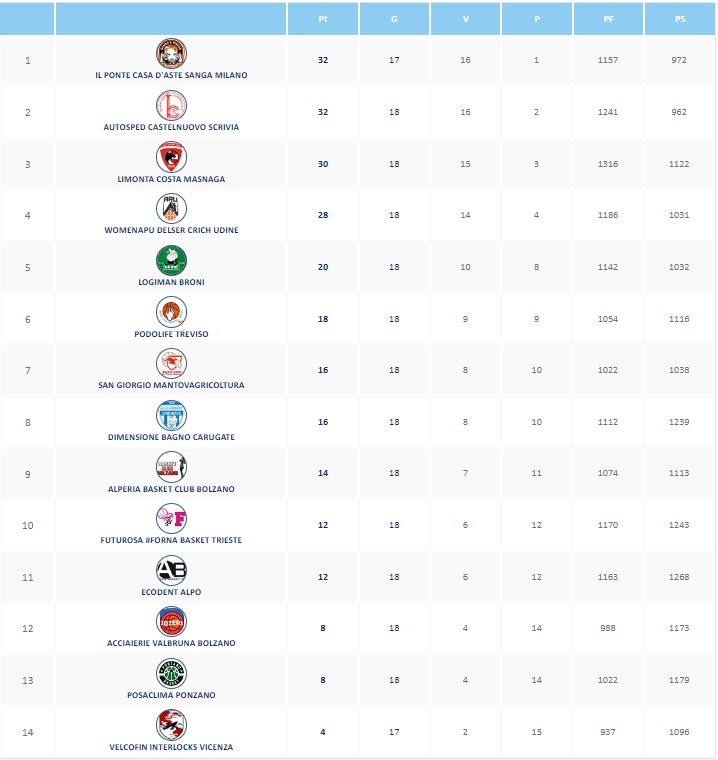The height and width of the screenshot is (760, 718).
Task: Click the green Logiman Broni logo
Action: point(171,260)
